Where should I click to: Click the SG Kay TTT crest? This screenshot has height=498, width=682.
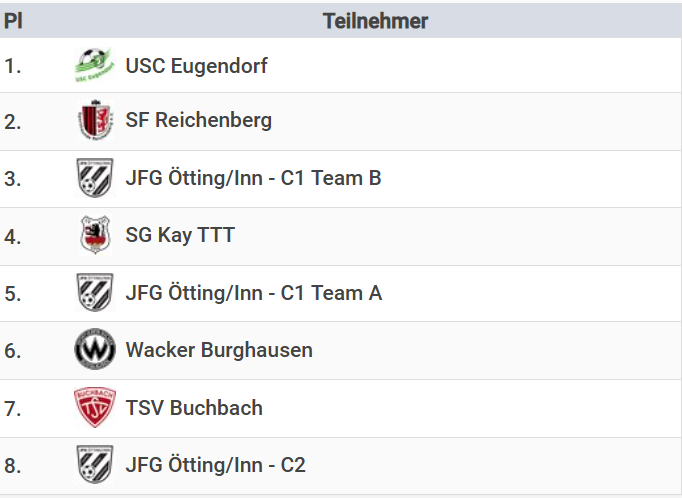click(95, 235)
